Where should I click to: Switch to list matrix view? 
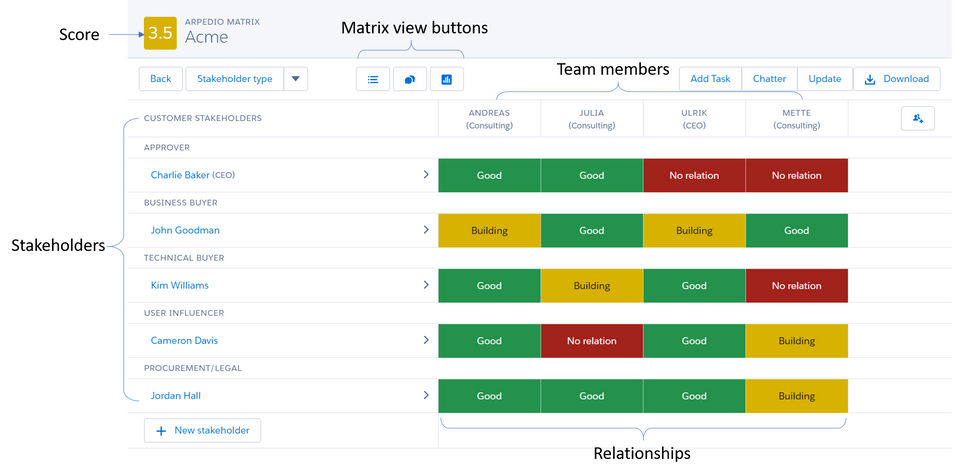pyautogui.click(x=373, y=79)
